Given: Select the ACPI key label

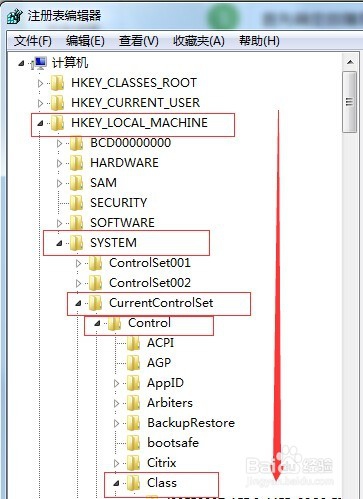Looking at the screenshot, I should 160,343.
